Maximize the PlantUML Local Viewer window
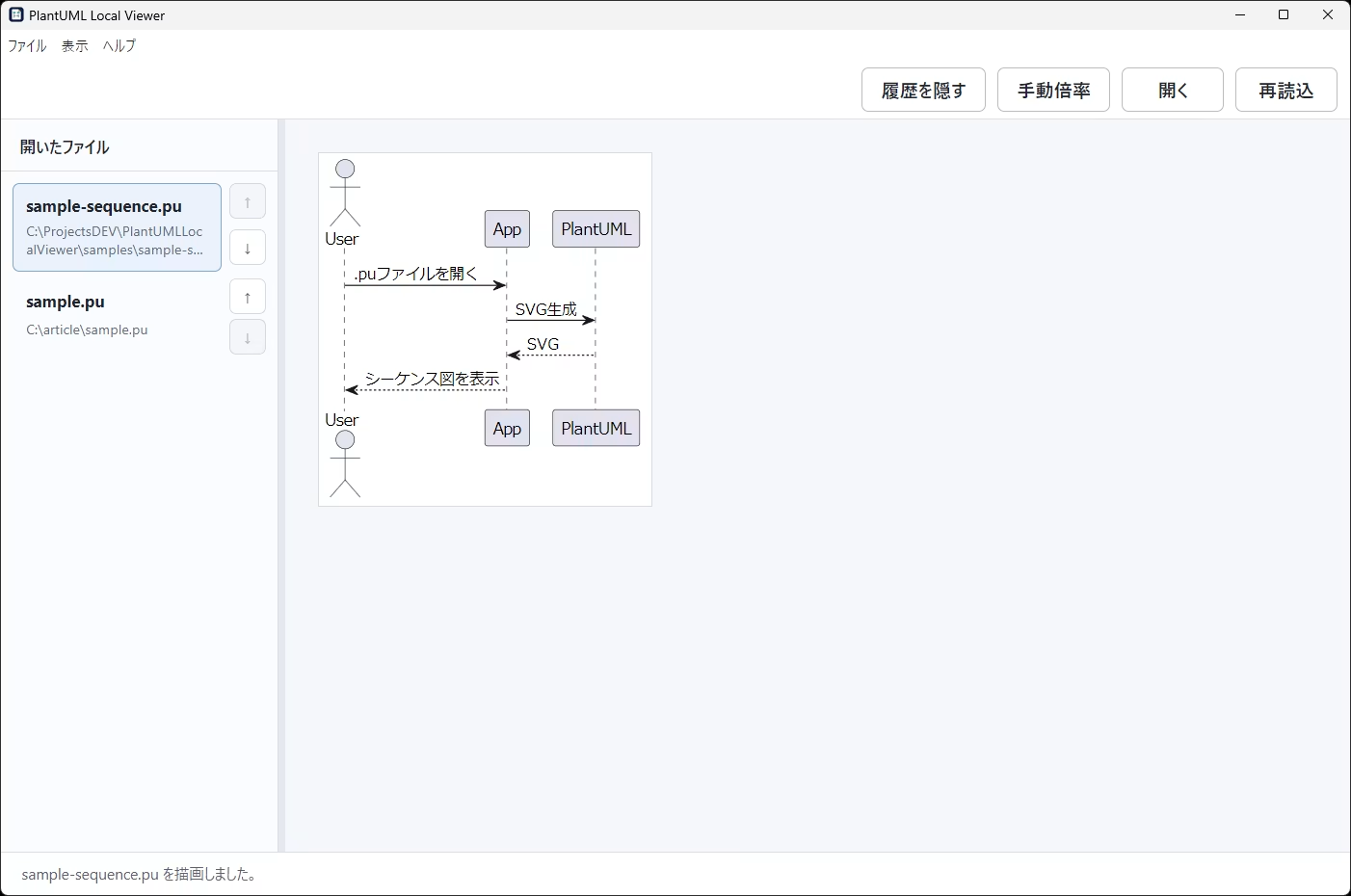1351x896 pixels. [x=1284, y=14]
